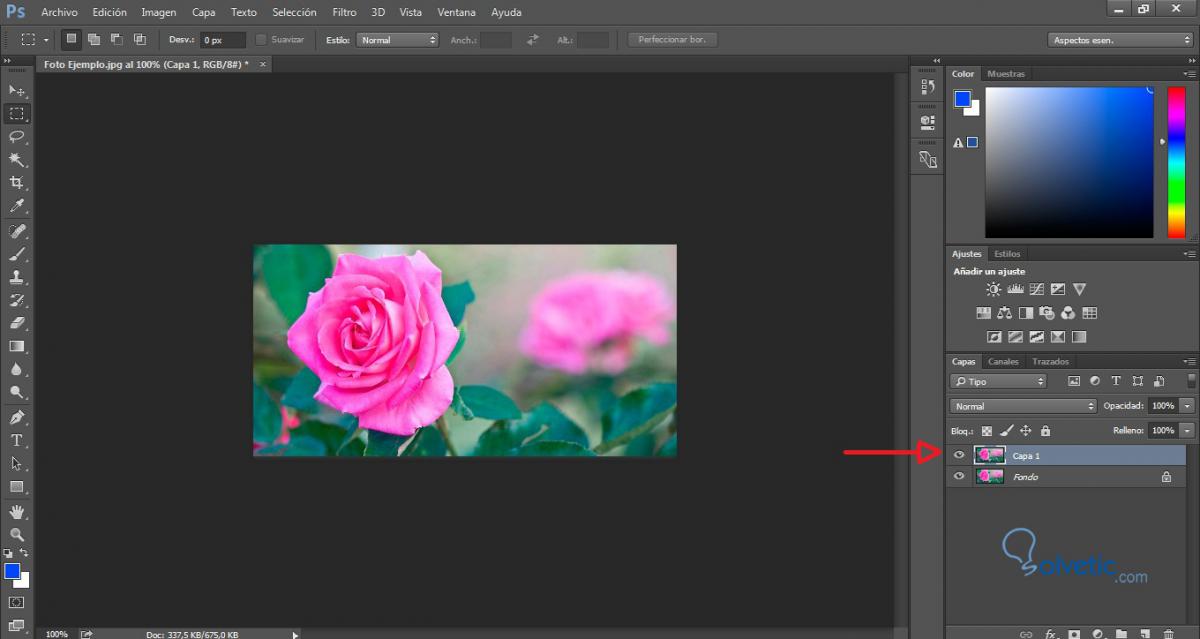Select the Horizontal Type tool
This screenshot has height=639, width=1200.
[17, 440]
